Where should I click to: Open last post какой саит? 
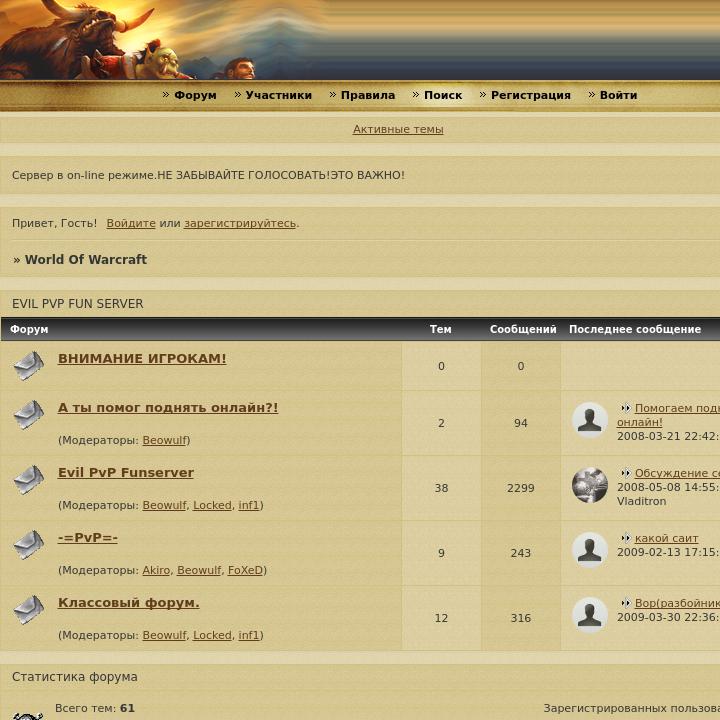pyautogui.click(x=666, y=538)
